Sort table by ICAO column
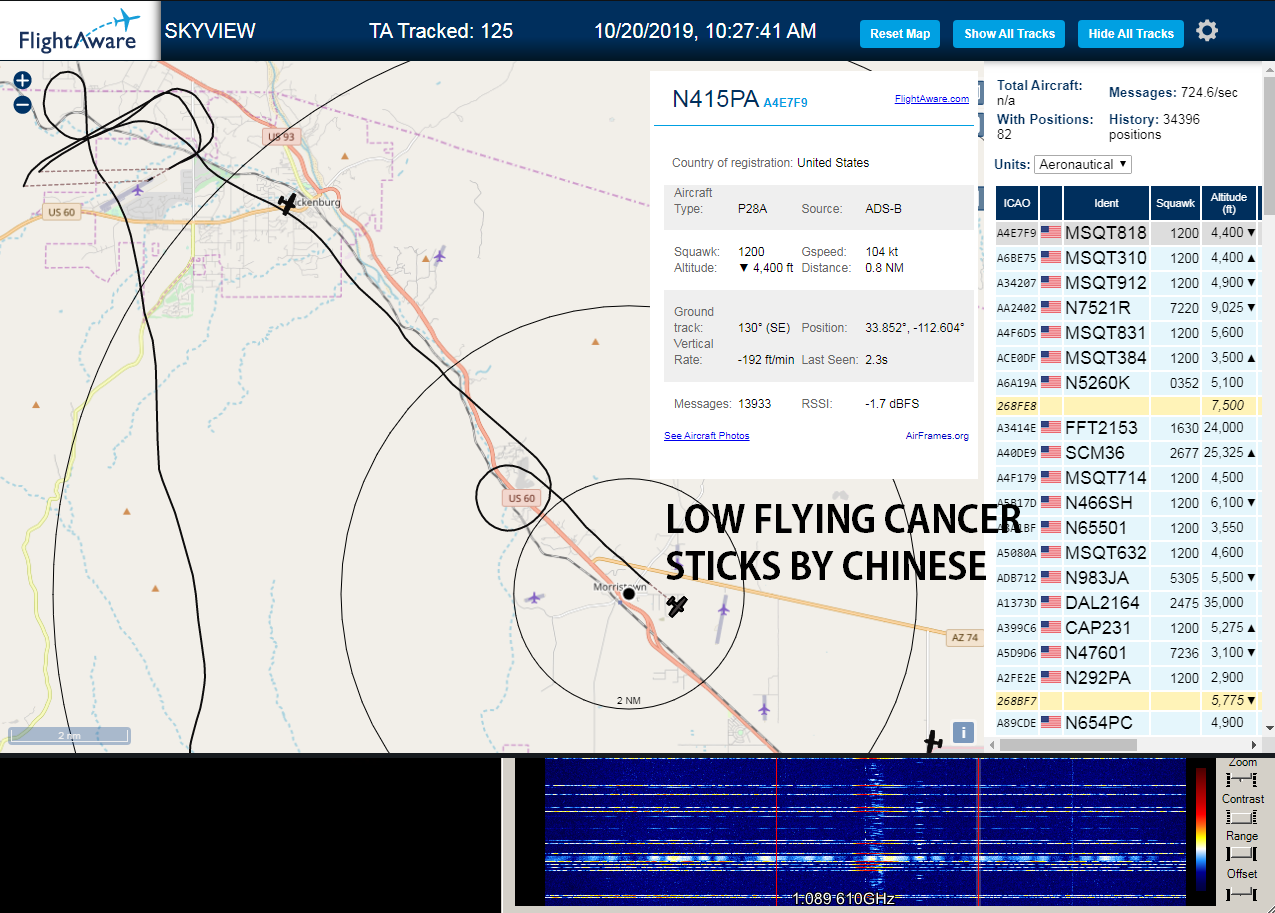Image resolution: width=1275 pixels, height=913 pixels. point(1017,203)
